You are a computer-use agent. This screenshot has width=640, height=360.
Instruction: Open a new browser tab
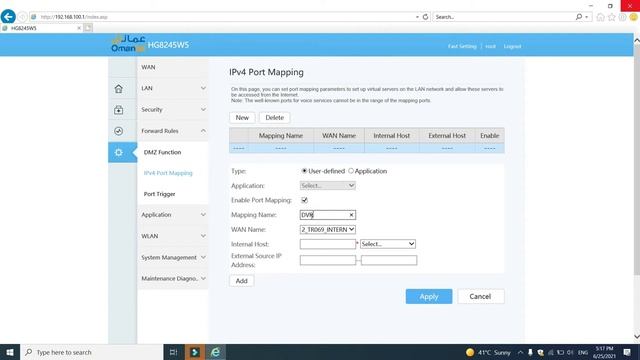[88, 28]
